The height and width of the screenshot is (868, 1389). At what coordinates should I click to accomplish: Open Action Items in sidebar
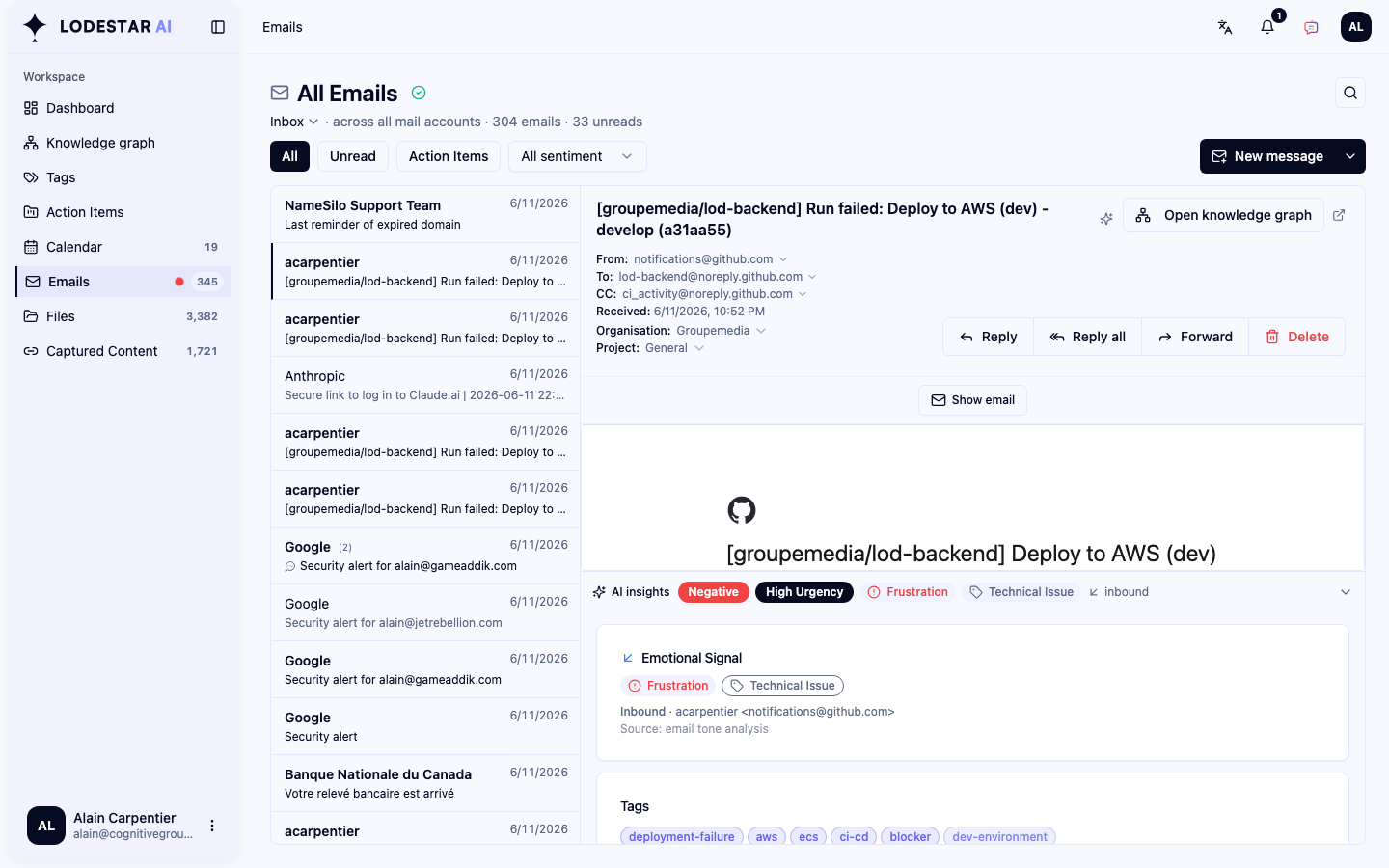click(x=123, y=212)
